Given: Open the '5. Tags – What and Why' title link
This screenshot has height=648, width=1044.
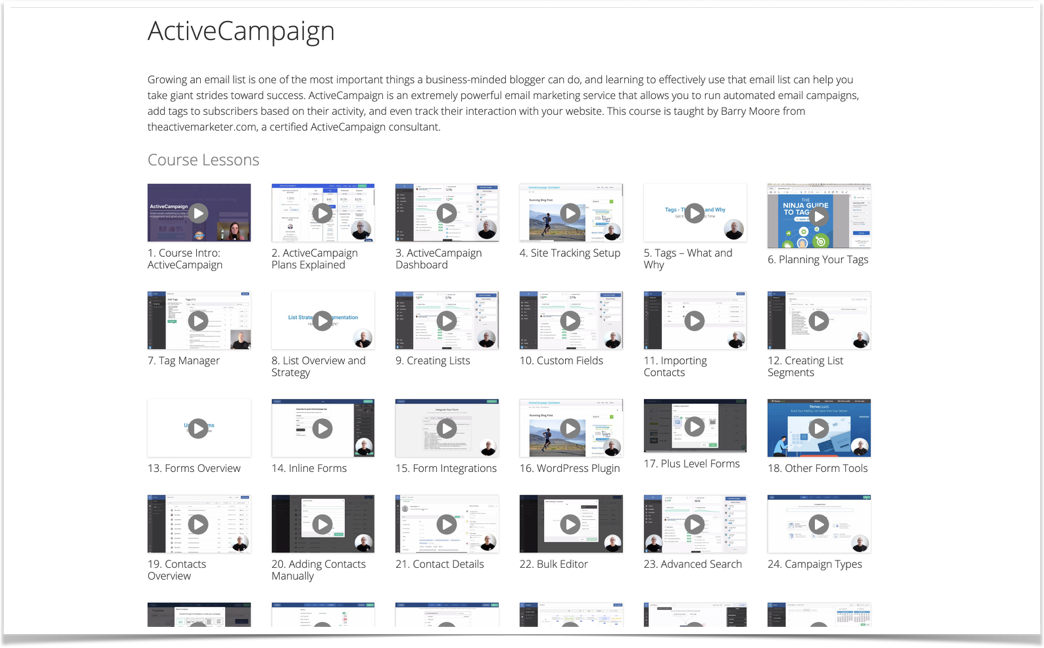Looking at the screenshot, I should pyautogui.click(x=688, y=259).
